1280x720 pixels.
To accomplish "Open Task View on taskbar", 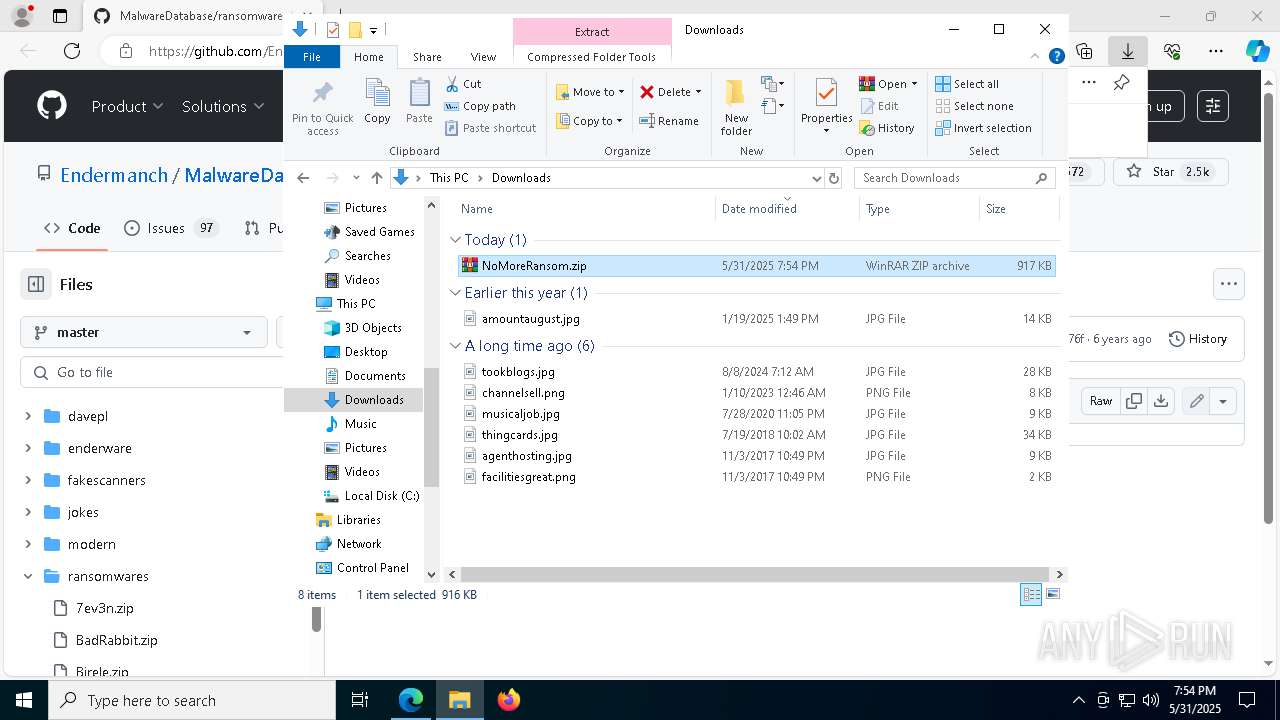I will tap(361, 700).
